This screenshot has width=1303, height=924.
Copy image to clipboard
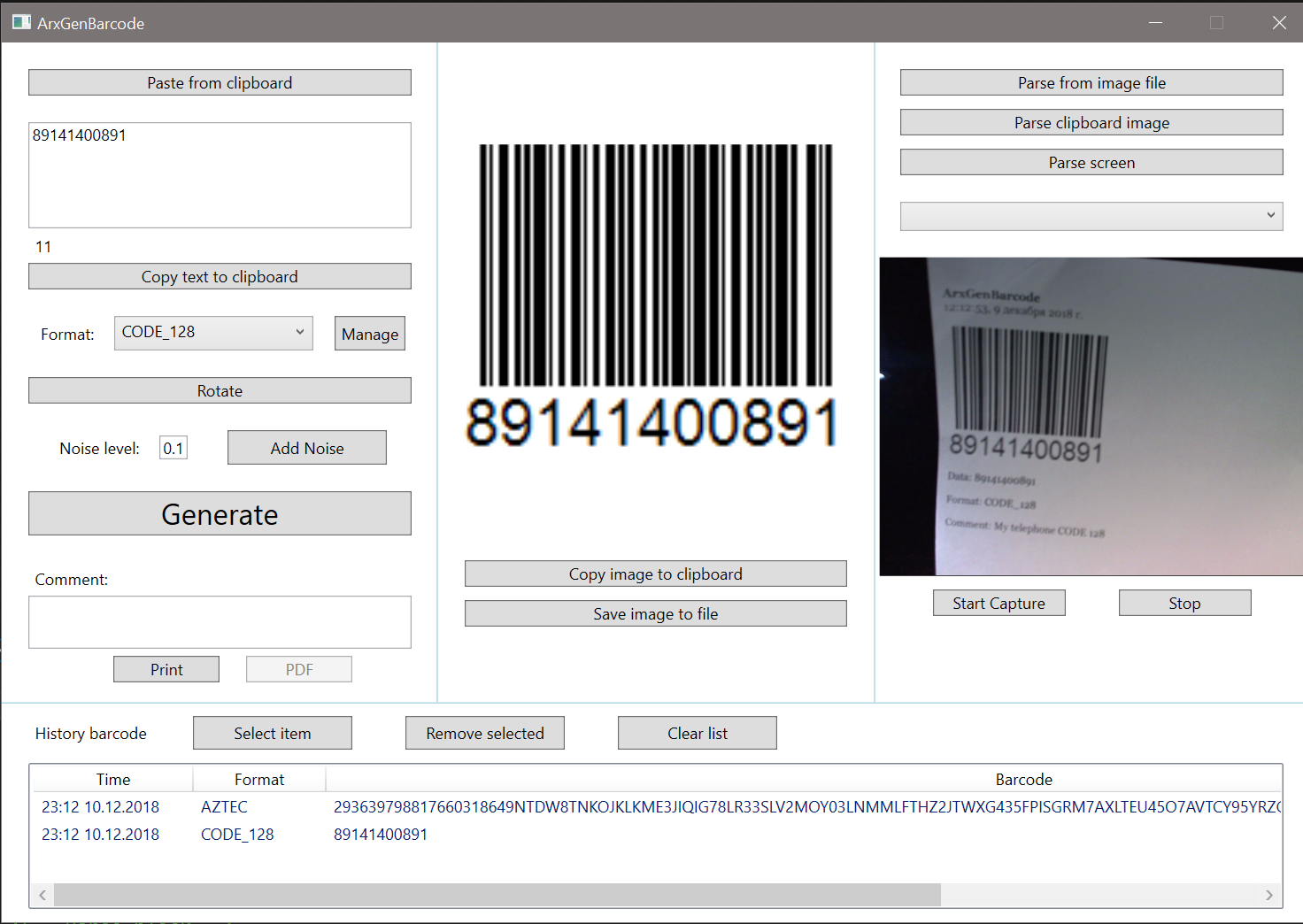(655, 574)
